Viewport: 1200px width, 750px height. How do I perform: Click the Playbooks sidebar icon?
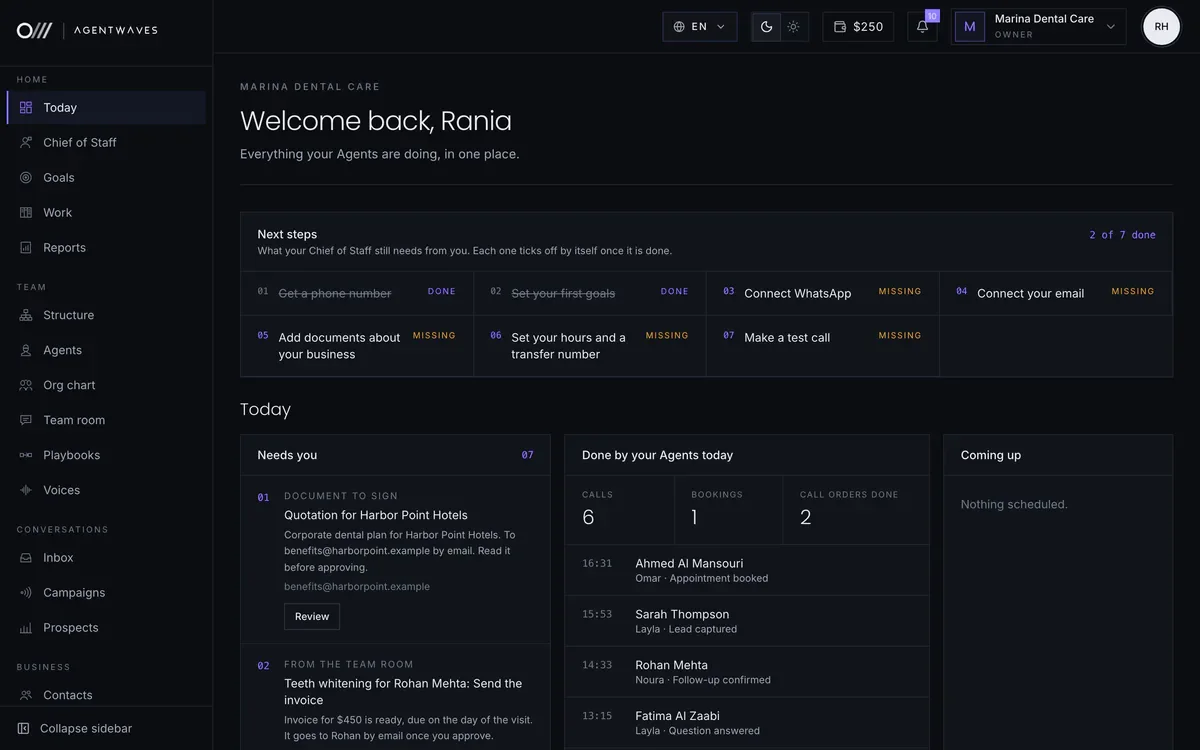26,455
